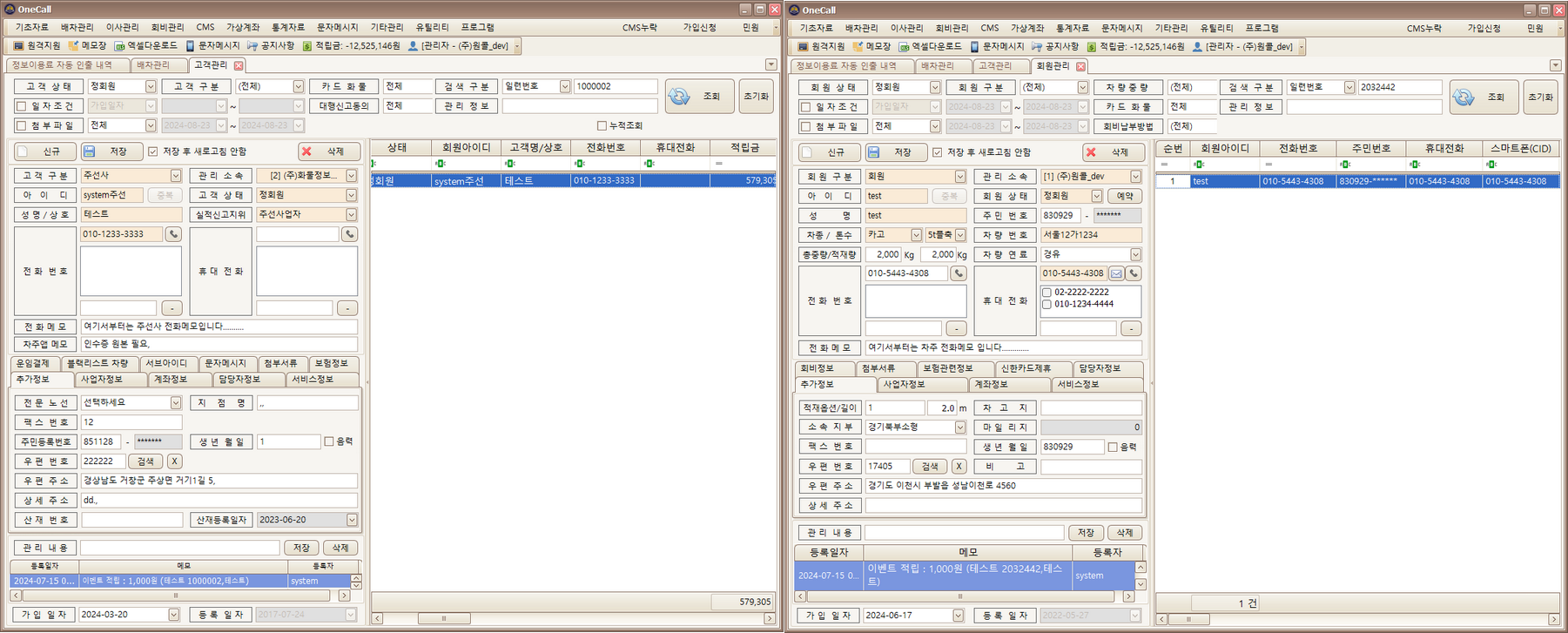Click 엑셀다운로드 icon in the left window
1568x633 pixels.
pos(146,45)
